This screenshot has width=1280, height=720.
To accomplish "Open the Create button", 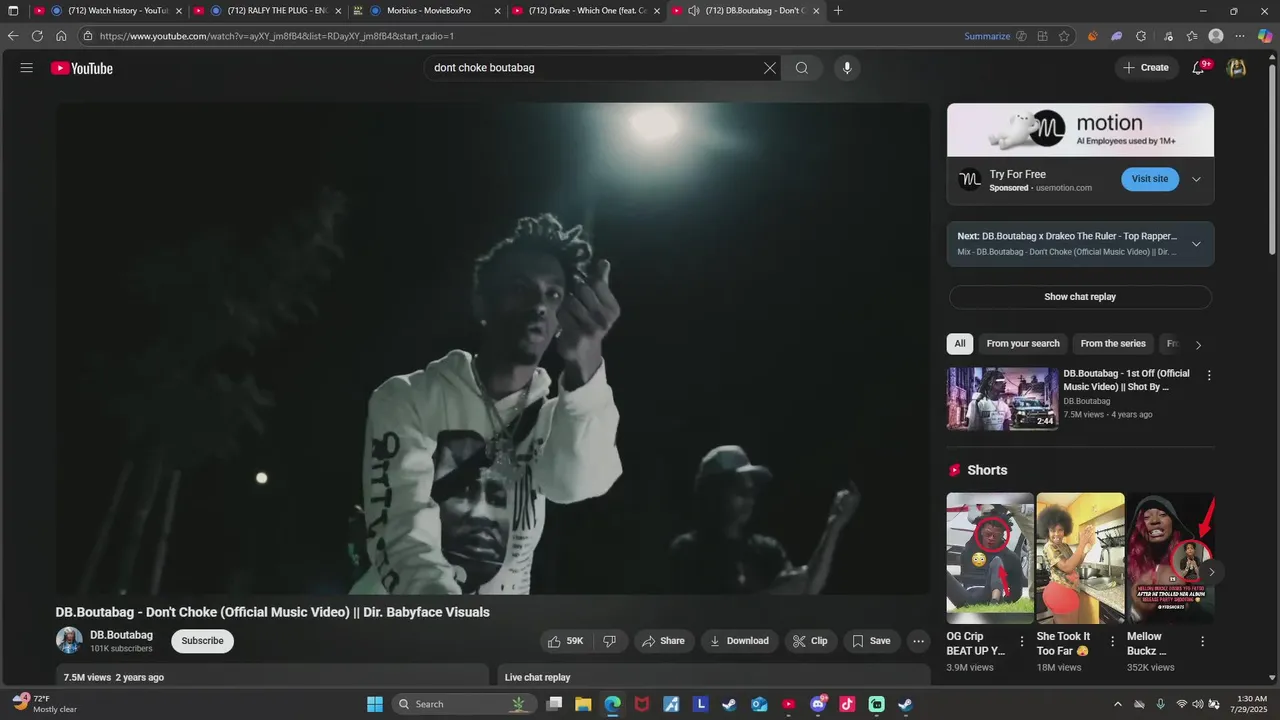I will pos(1146,68).
